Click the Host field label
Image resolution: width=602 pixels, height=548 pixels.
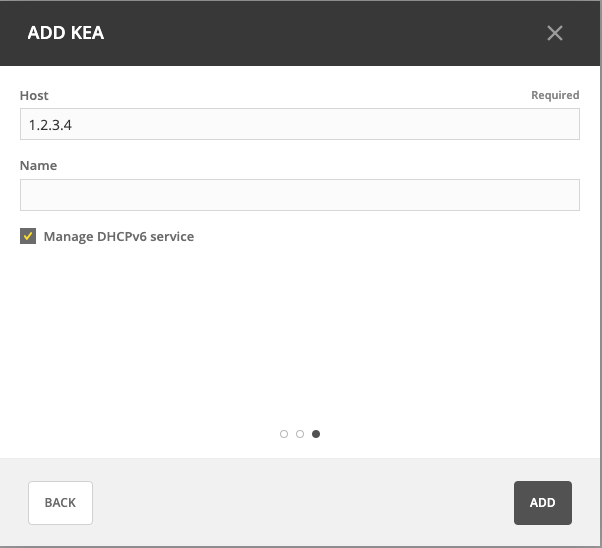pos(34,95)
